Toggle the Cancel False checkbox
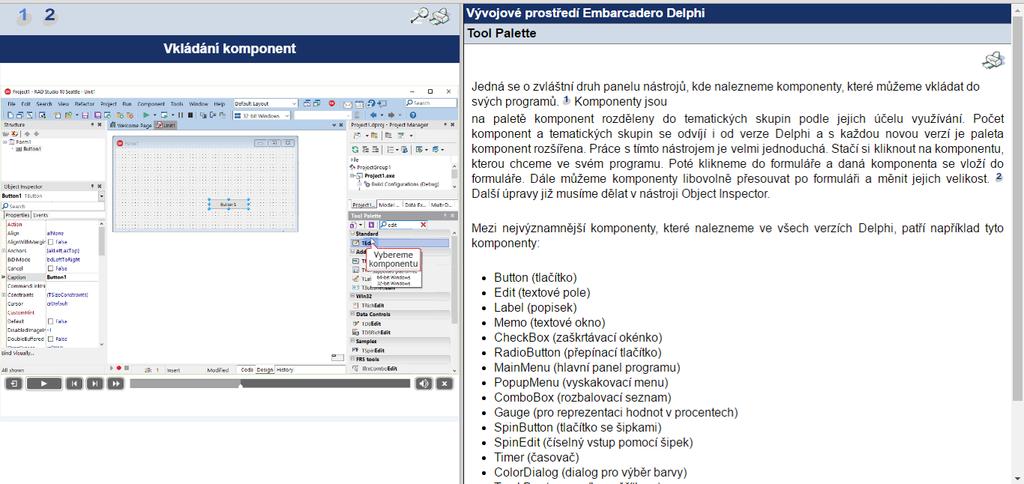The width and height of the screenshot is (1024, 484). pyautogui.click(x=51, y=268)
